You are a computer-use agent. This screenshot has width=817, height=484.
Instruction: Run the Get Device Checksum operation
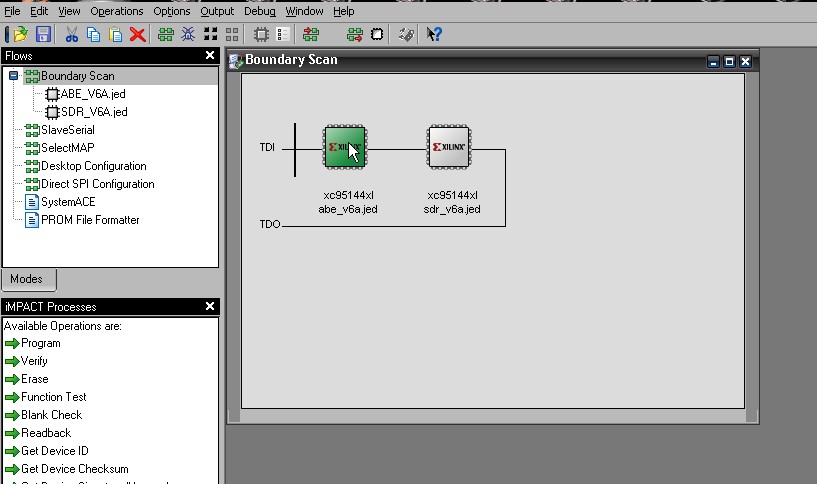75,469
